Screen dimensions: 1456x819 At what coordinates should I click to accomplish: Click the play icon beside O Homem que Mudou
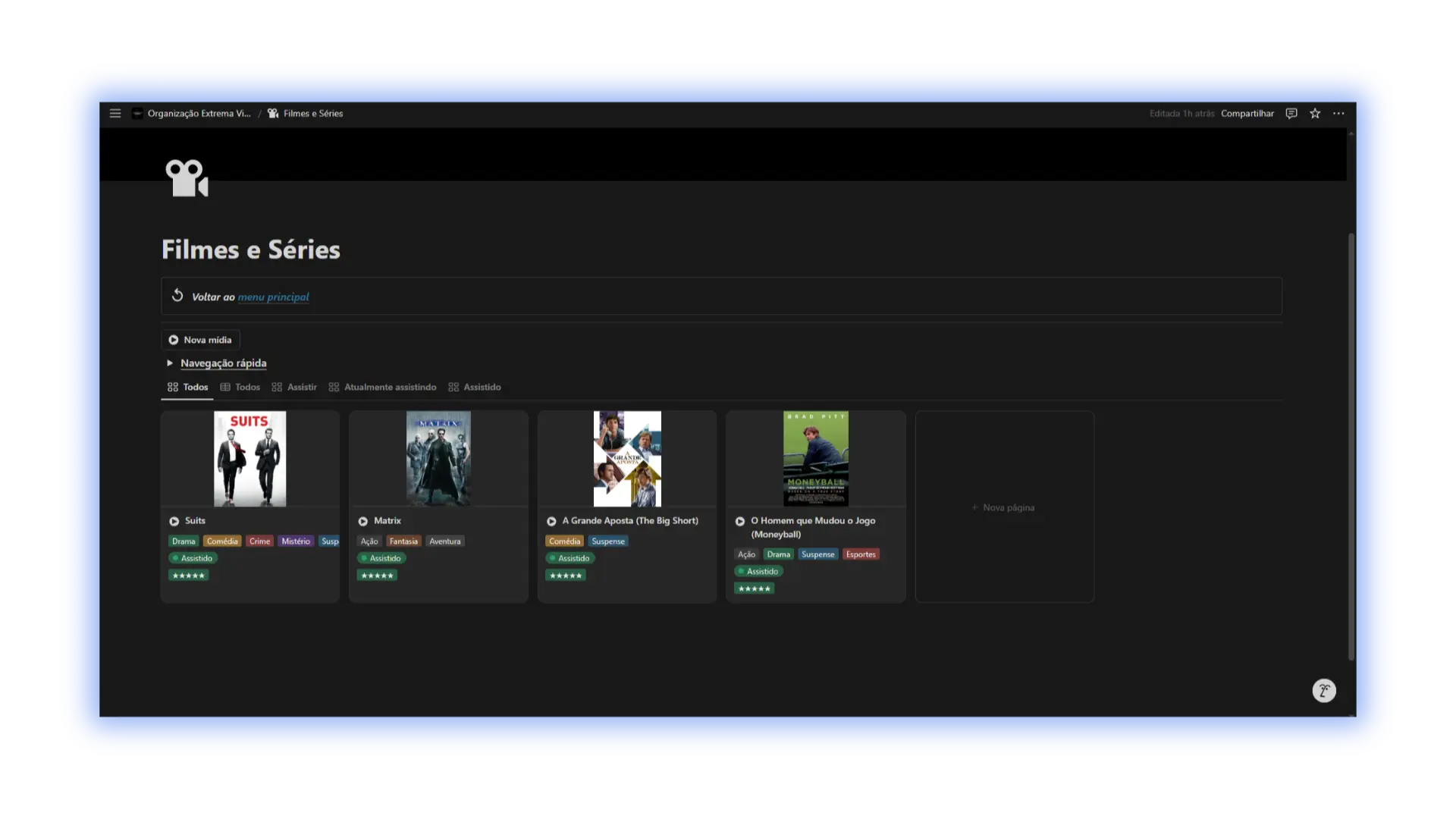tap(740, 521)
